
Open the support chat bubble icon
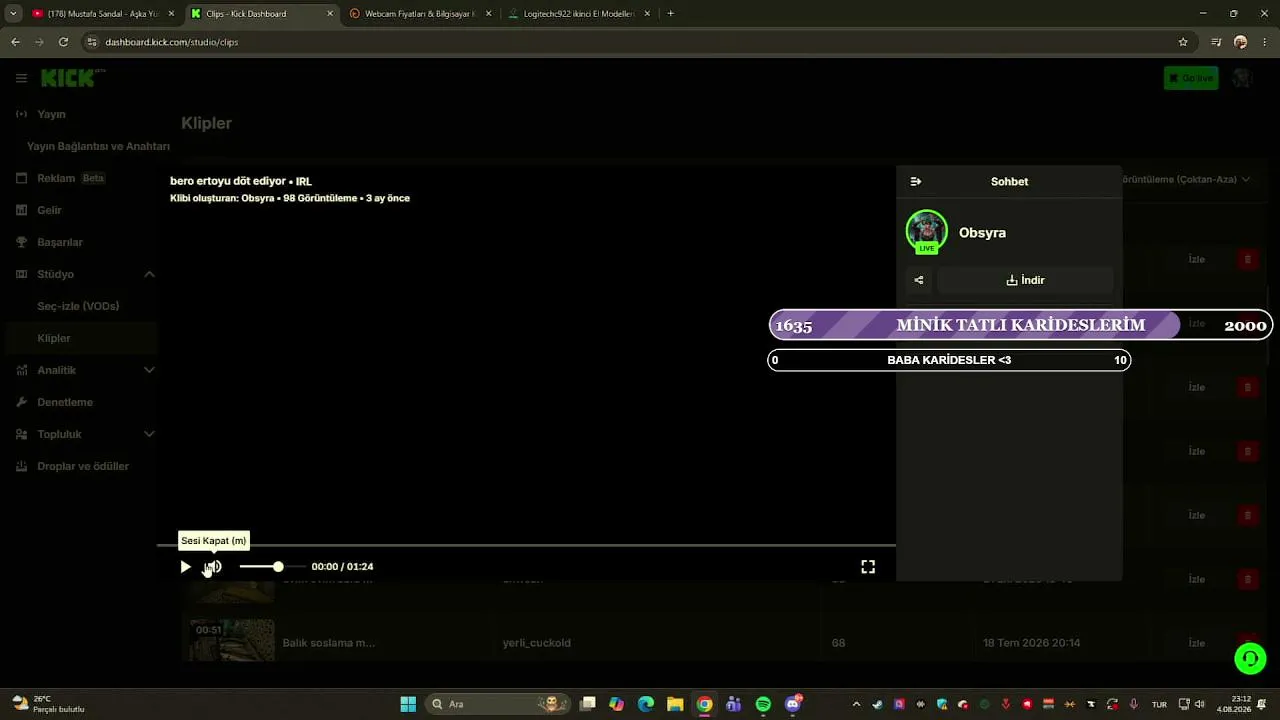tap(1250, 658)
